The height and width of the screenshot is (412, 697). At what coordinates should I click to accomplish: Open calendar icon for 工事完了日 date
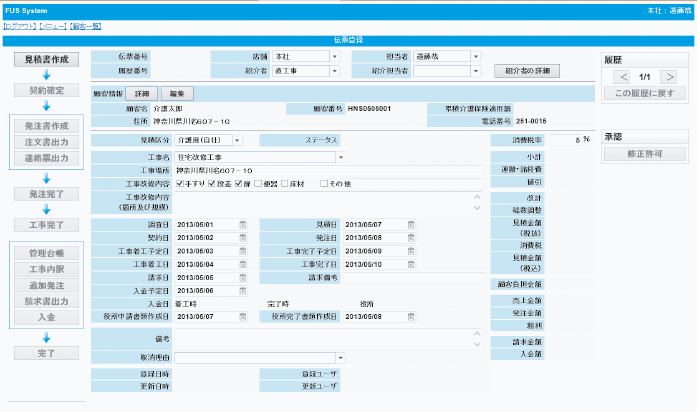click(x=411, y=264)
